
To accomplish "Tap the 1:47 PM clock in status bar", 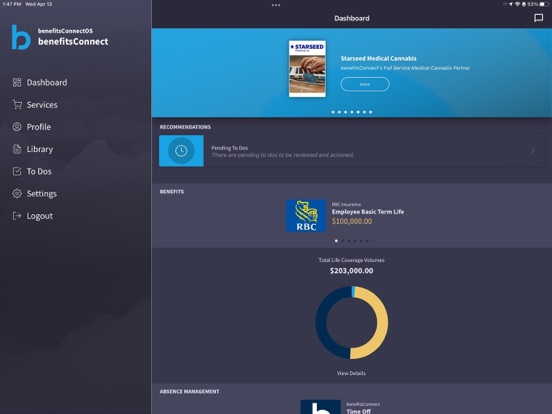I will (x=12, y=4).
